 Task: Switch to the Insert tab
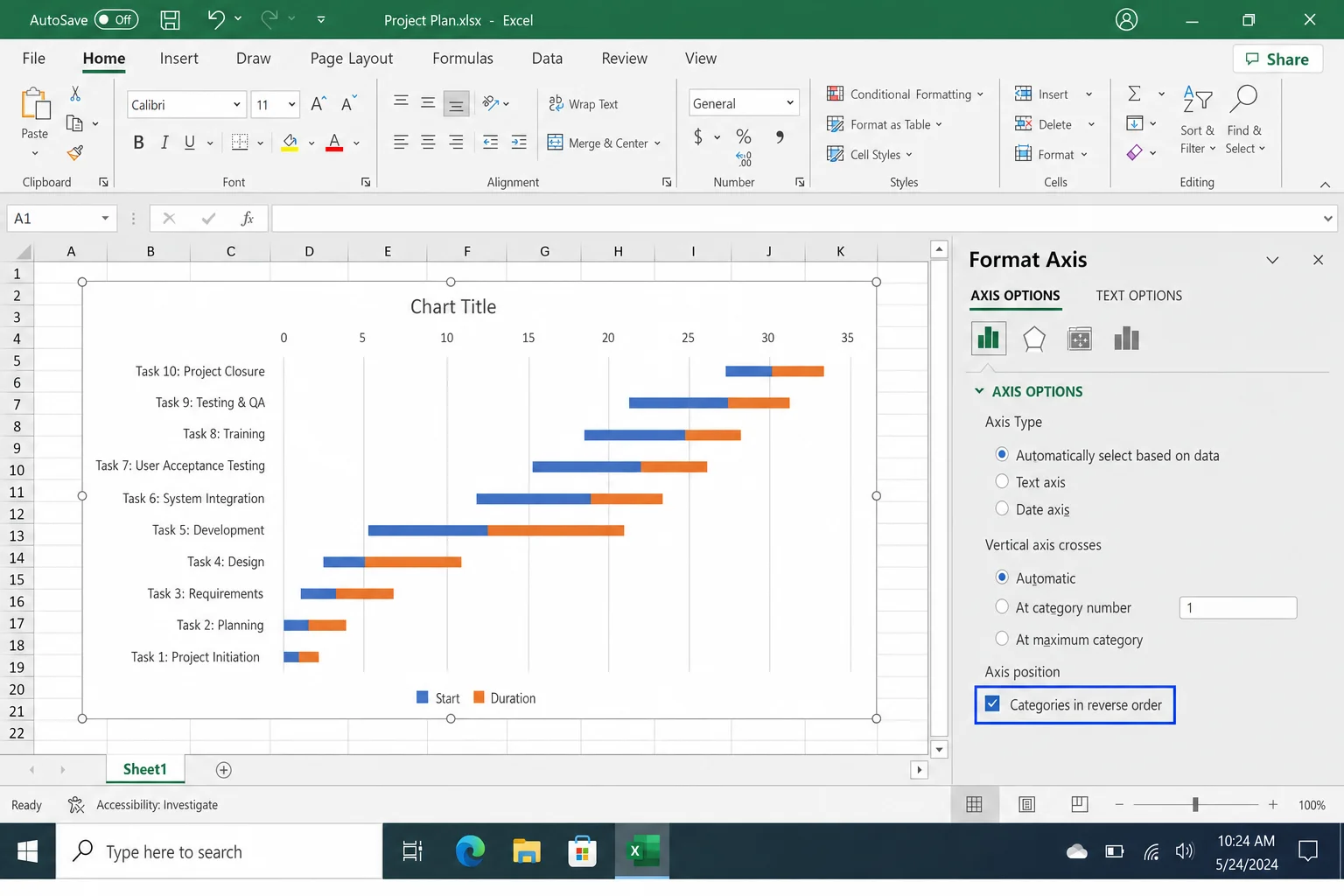(178, 59)
